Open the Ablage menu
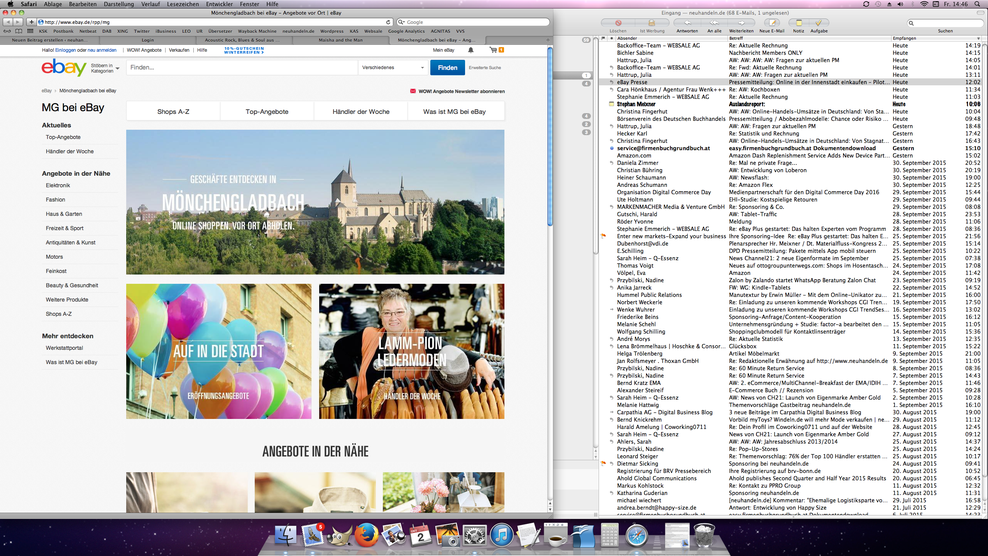This screenshot has height=556, width=988. [52, 4]
